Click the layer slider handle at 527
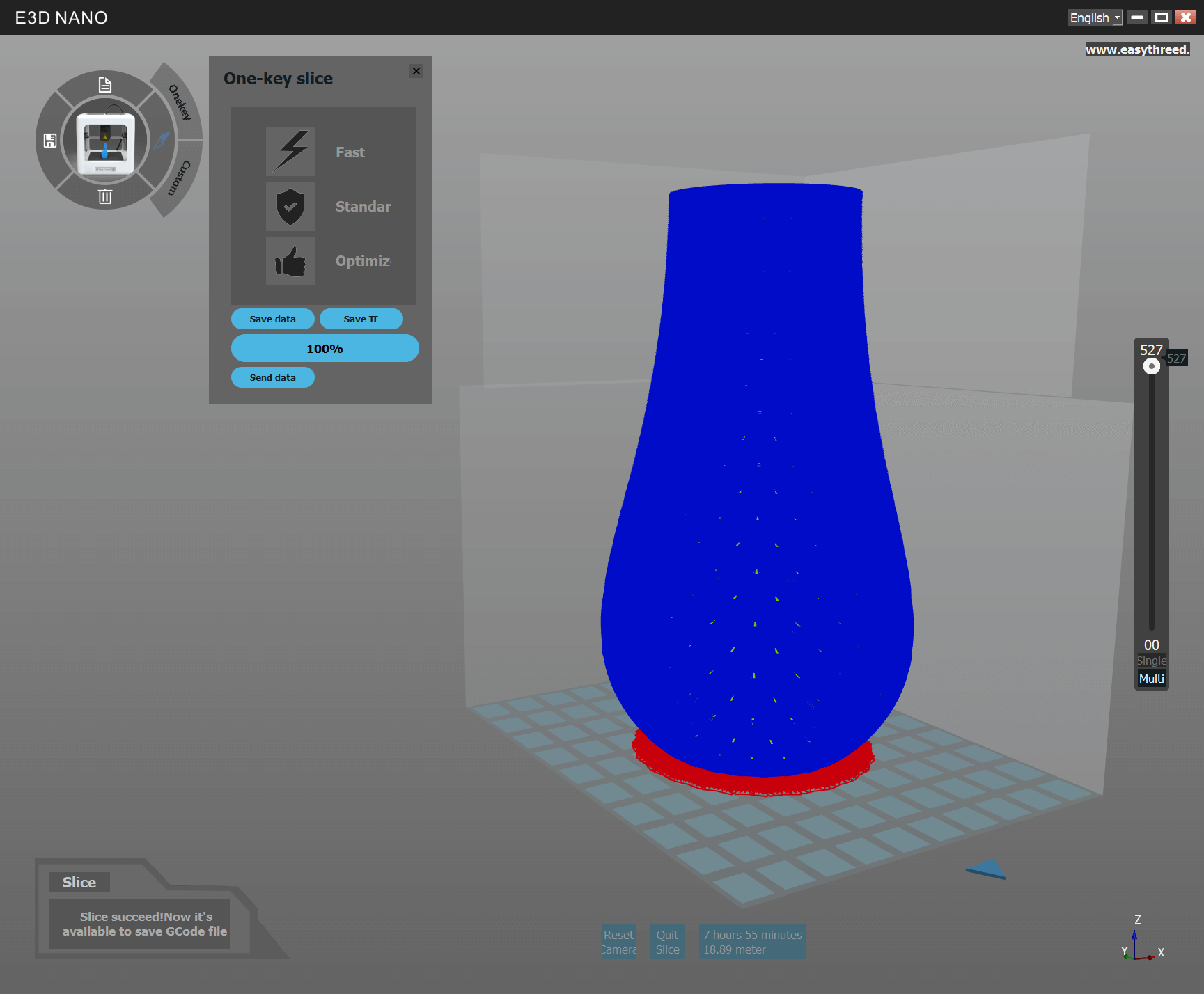Screen dimensions: 1204x994 click(x=1150, y=365)
